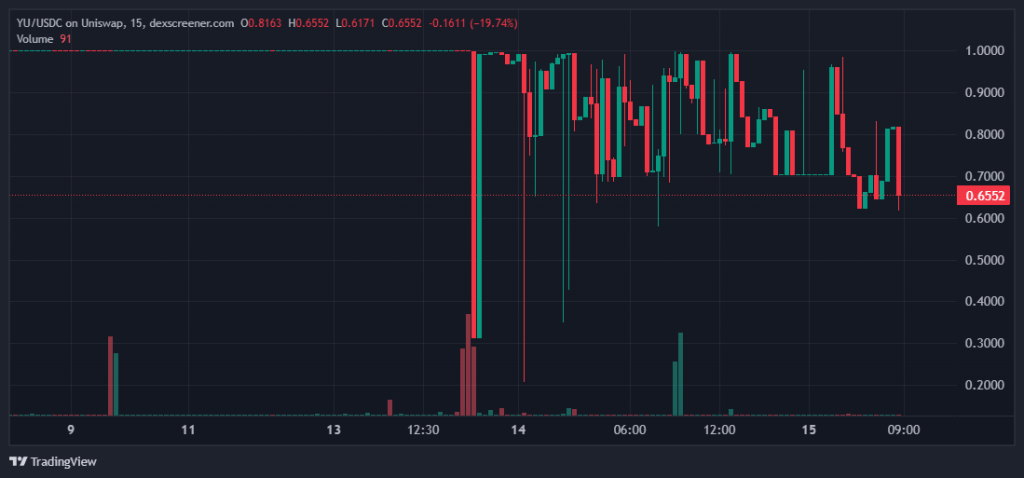Click the red 0.6552 current price tag
1024x478 pixels.
(x=983, y=196)
